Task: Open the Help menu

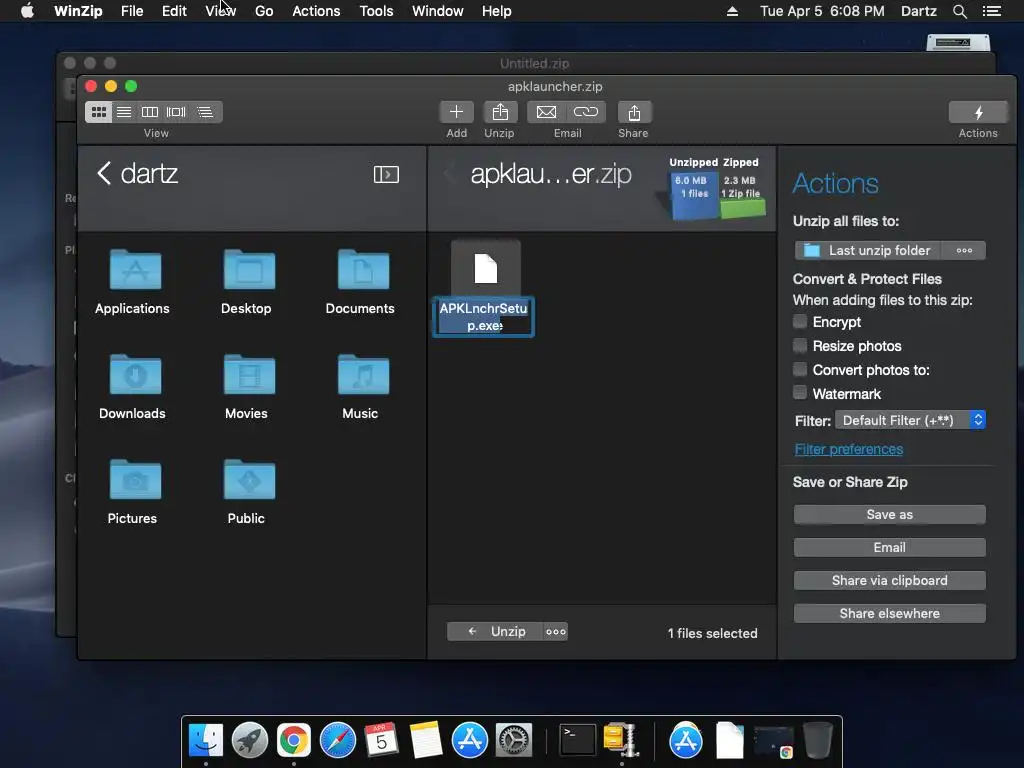Action: tap(496, 11)
